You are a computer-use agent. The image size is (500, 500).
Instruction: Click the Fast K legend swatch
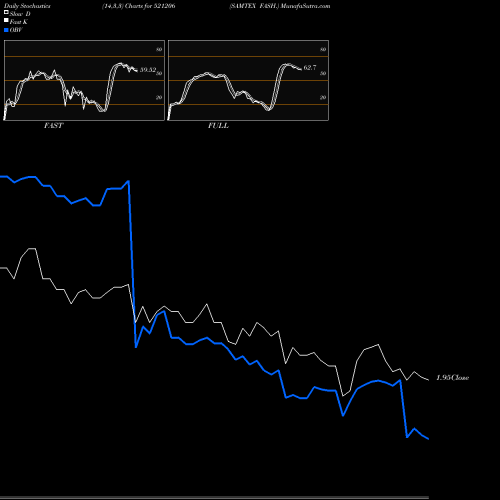click(6, 20)
